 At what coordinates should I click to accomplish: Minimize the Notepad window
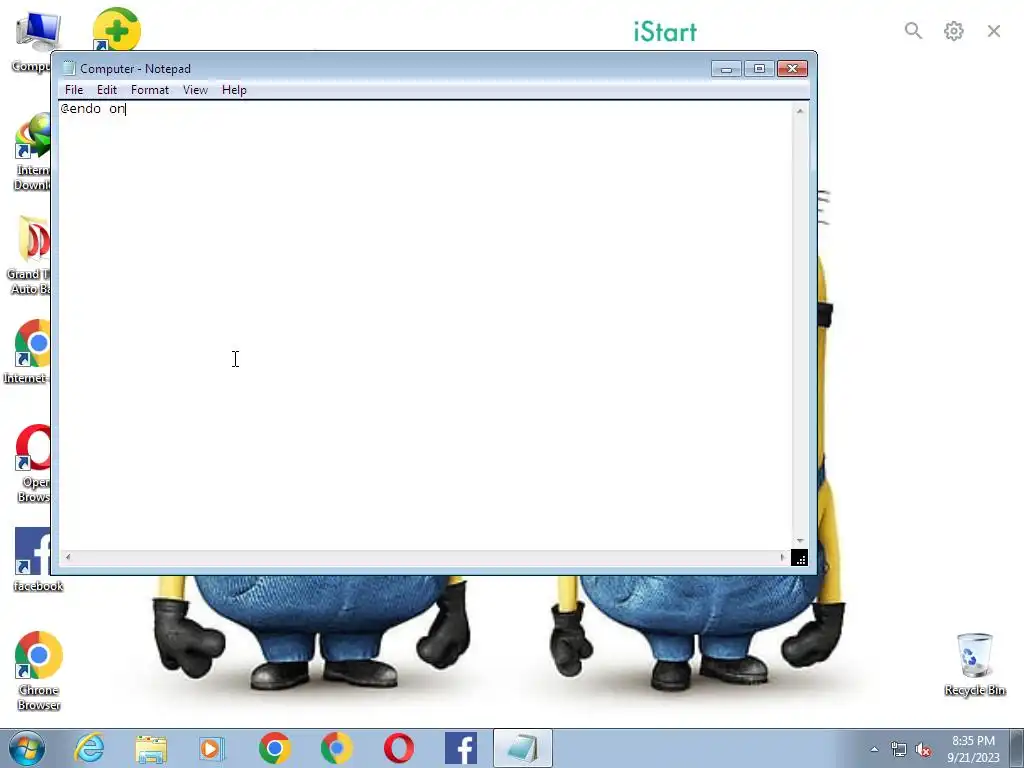(726, 69)
